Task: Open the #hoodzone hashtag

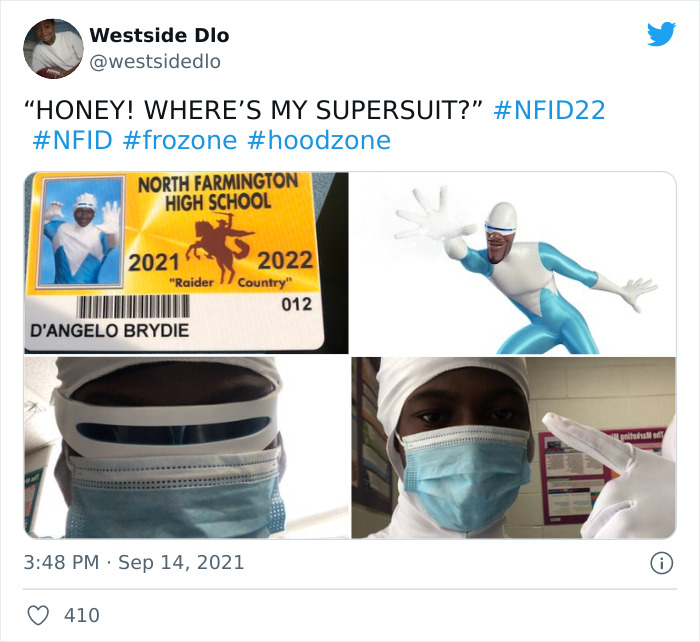Action: tap(319, 140)
